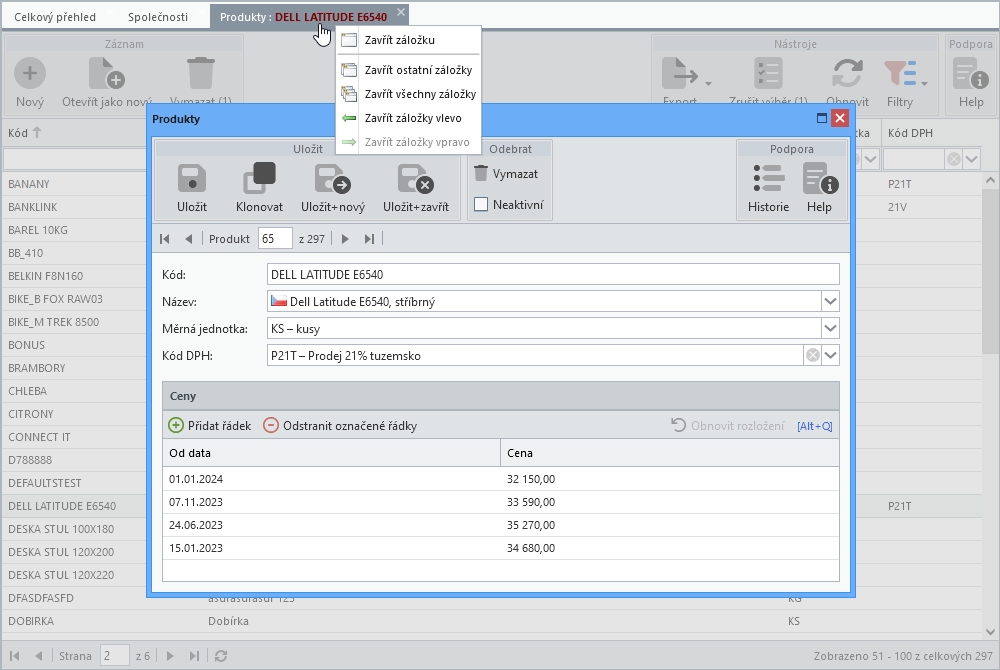Click Obnovit refresh in Nástroje
Screen dimensions: 1000x670
click(847, 82)
